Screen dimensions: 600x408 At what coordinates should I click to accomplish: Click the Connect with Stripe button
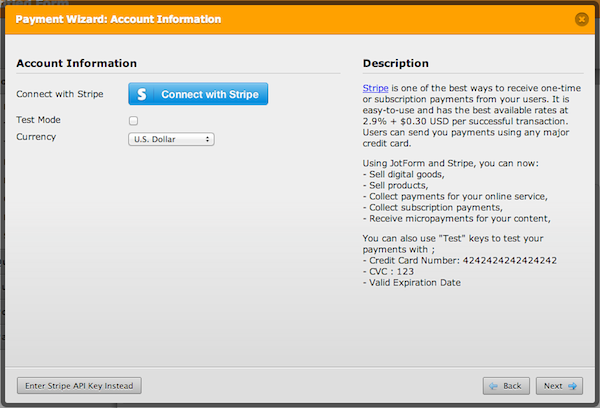pos(198,94)
